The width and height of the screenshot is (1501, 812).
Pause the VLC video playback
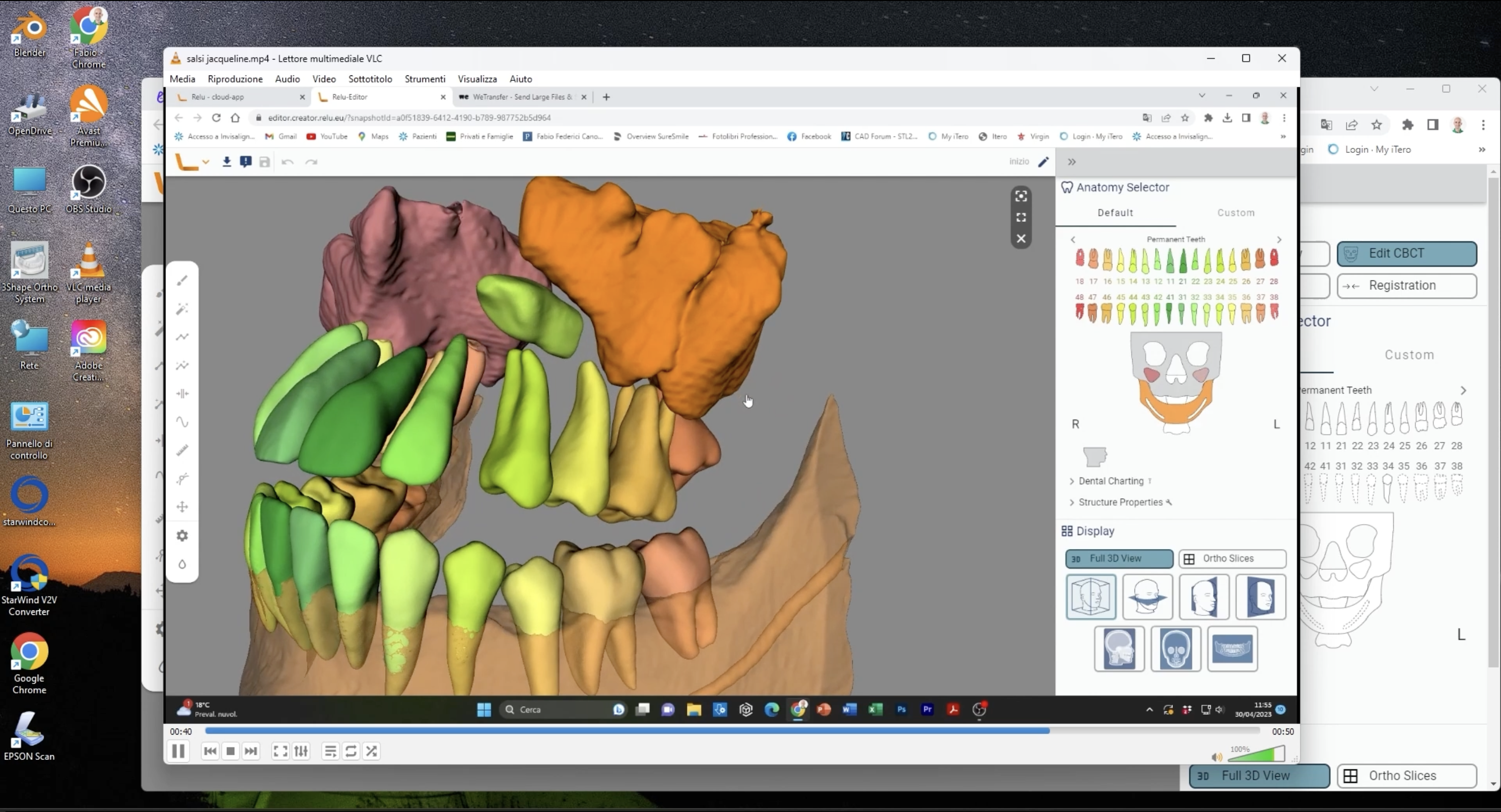point(178,751)
